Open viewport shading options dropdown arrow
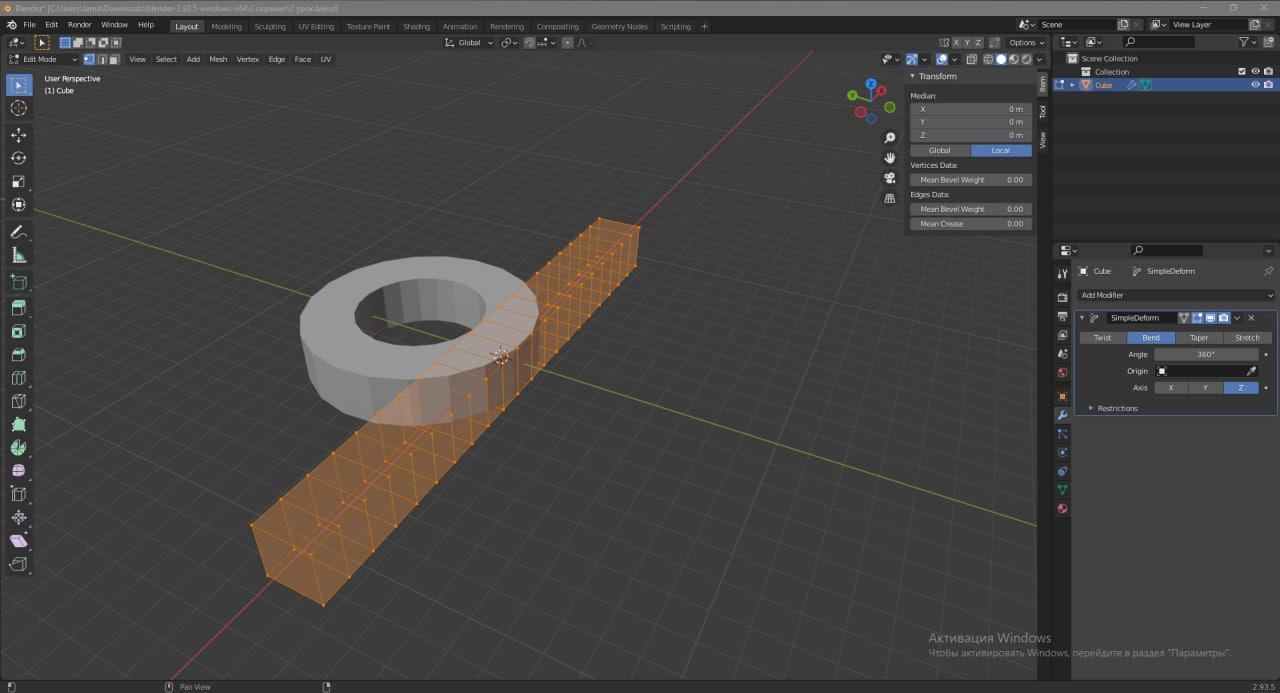This screenshot has width=1280, height=693. (x=1041, y=59)
